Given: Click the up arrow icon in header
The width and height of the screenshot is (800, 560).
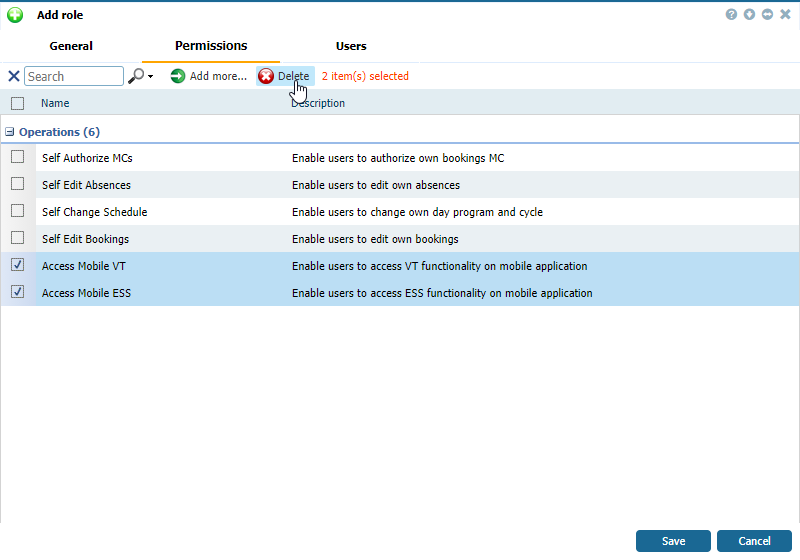Looking at the screenshot, I should [x=749, y=15].
